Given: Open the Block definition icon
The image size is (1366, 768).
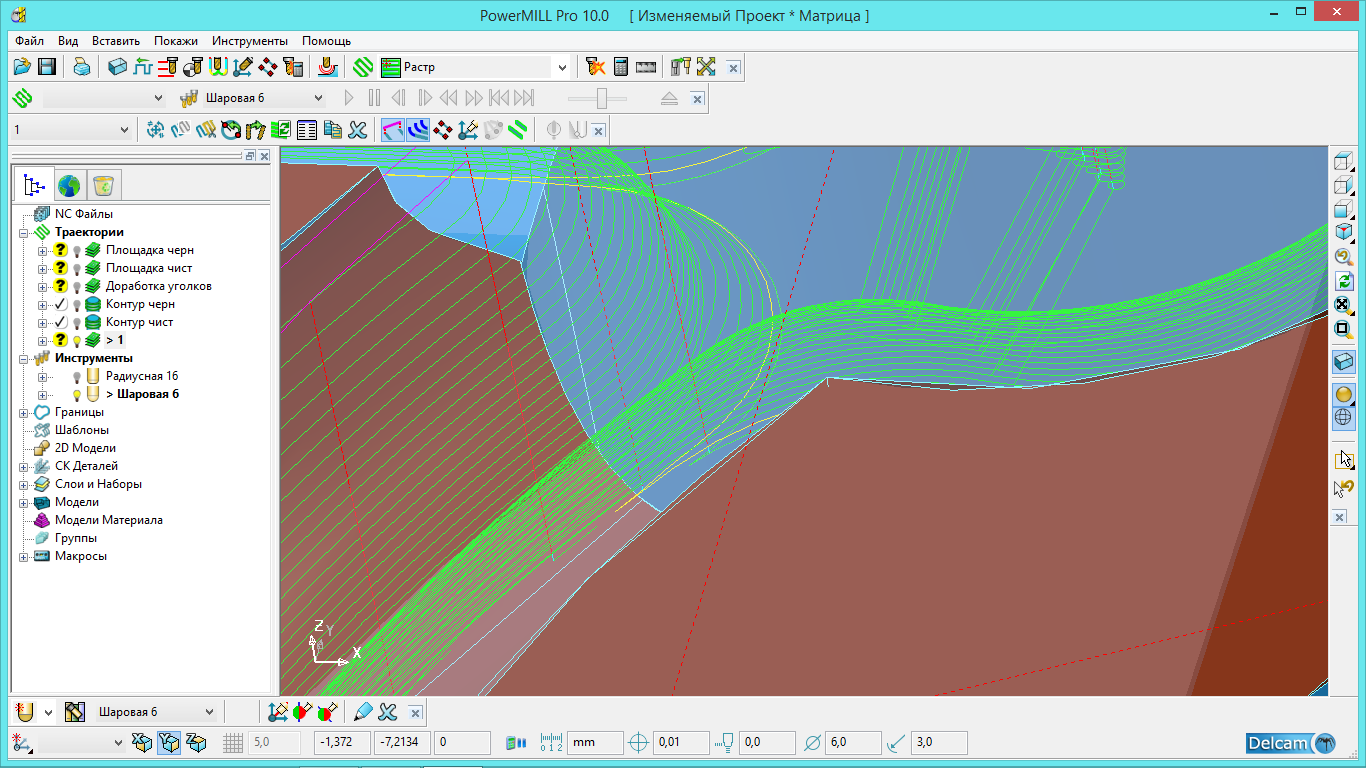Looking at the screenshot, I should pyautogui.click(x=118, y=67).
